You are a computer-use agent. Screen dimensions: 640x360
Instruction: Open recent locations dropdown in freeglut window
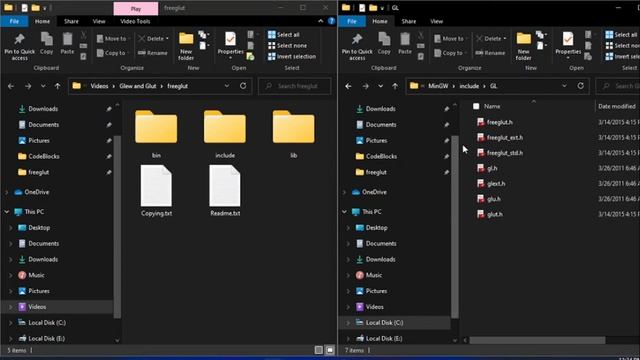43,86
